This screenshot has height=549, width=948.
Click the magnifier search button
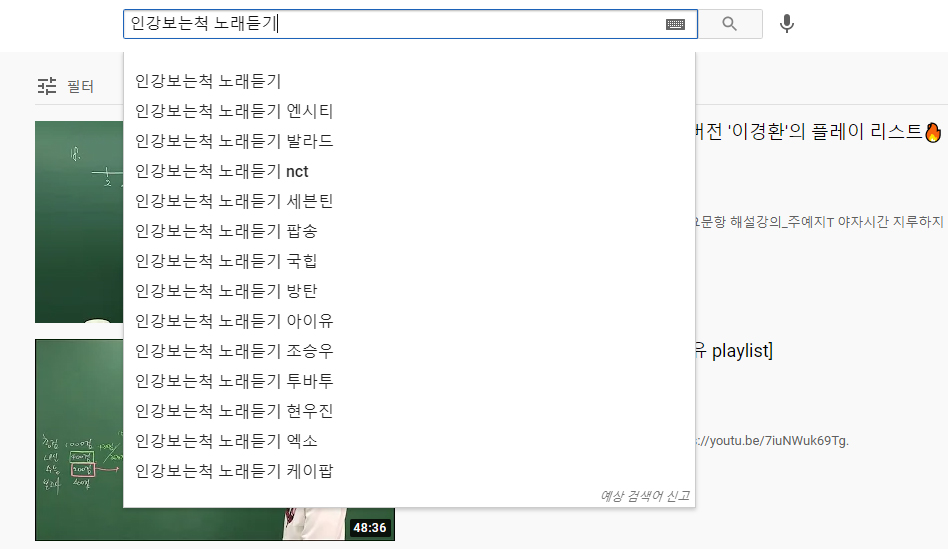coord(730,24)
